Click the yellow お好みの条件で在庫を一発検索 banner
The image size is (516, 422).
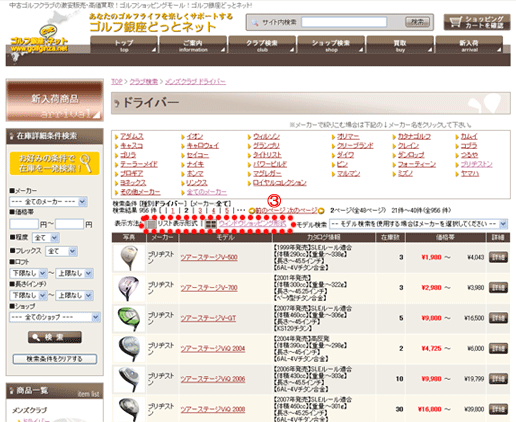point(55,163)
